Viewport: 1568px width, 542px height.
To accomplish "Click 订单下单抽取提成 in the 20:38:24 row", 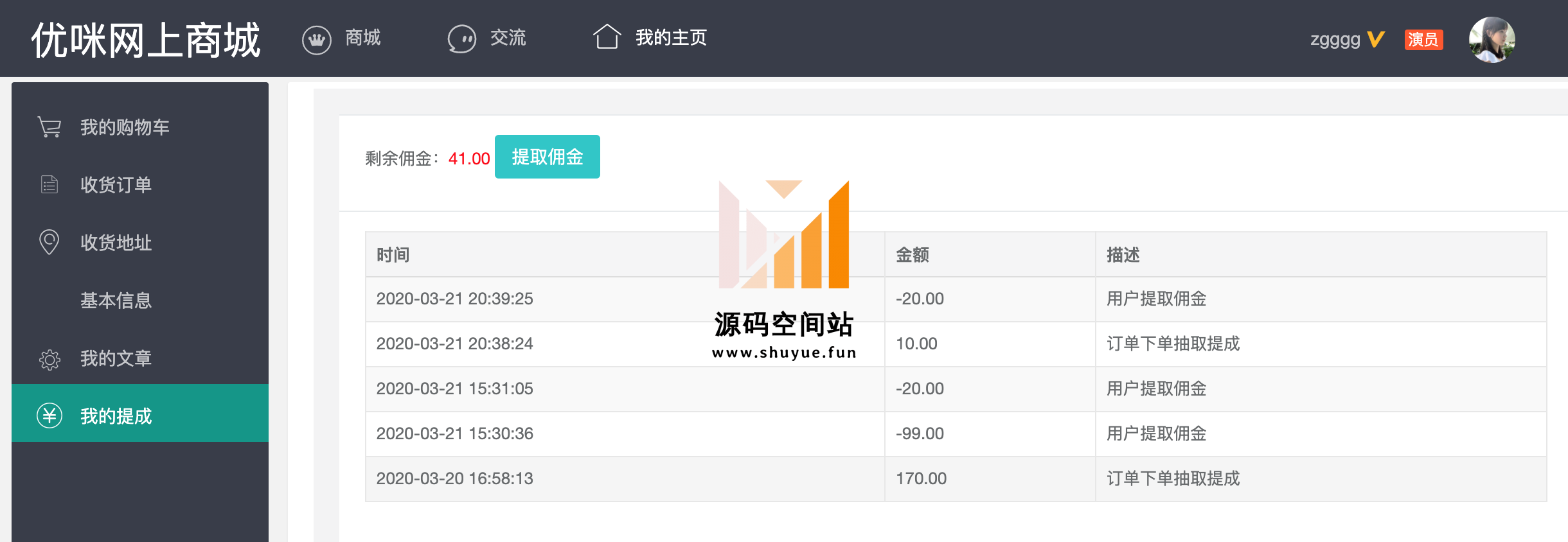I will (x=1173, y=344).
